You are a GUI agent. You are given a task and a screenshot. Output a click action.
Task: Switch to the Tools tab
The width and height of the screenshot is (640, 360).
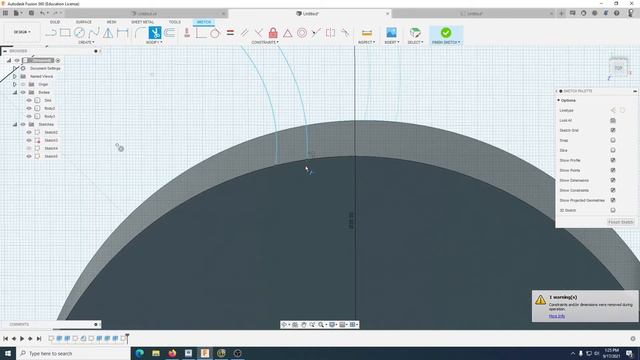click(x=175, y=22)
